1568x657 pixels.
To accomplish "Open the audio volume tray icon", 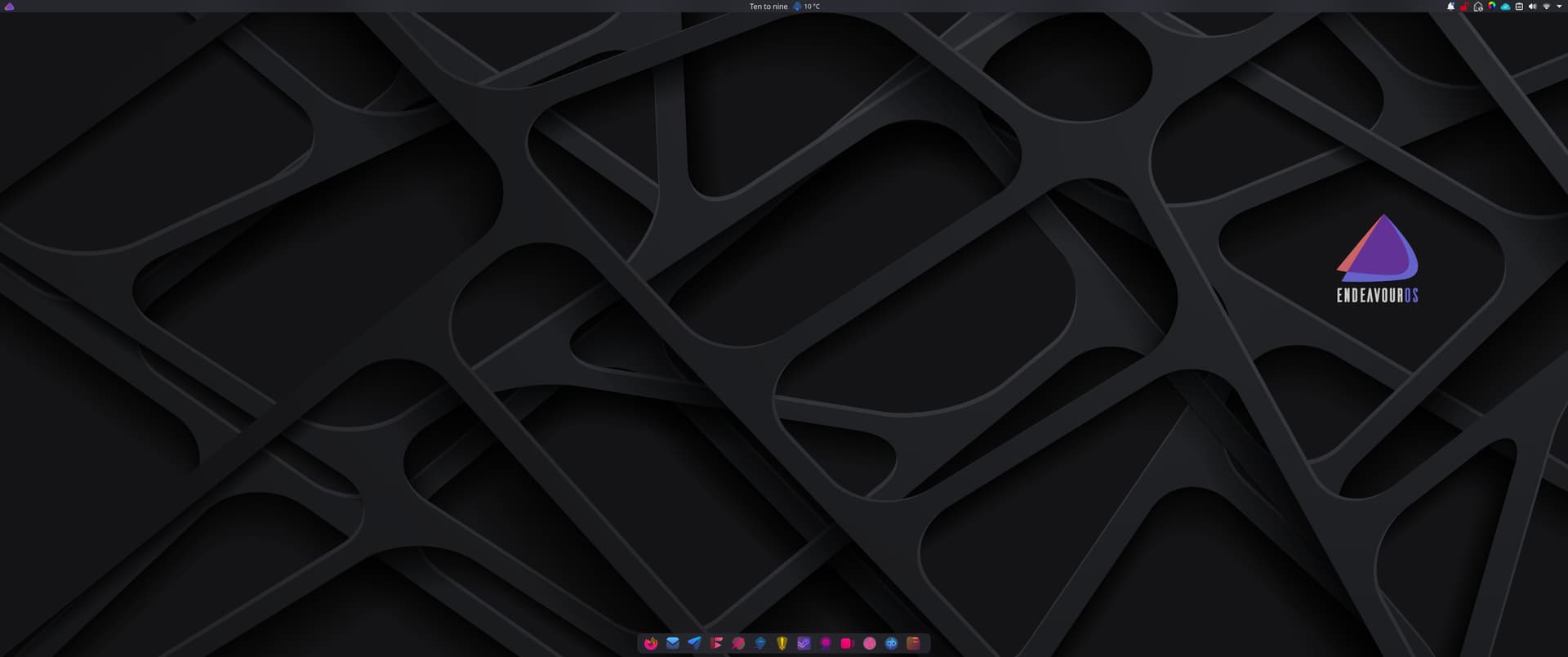I will [1532, 7].
